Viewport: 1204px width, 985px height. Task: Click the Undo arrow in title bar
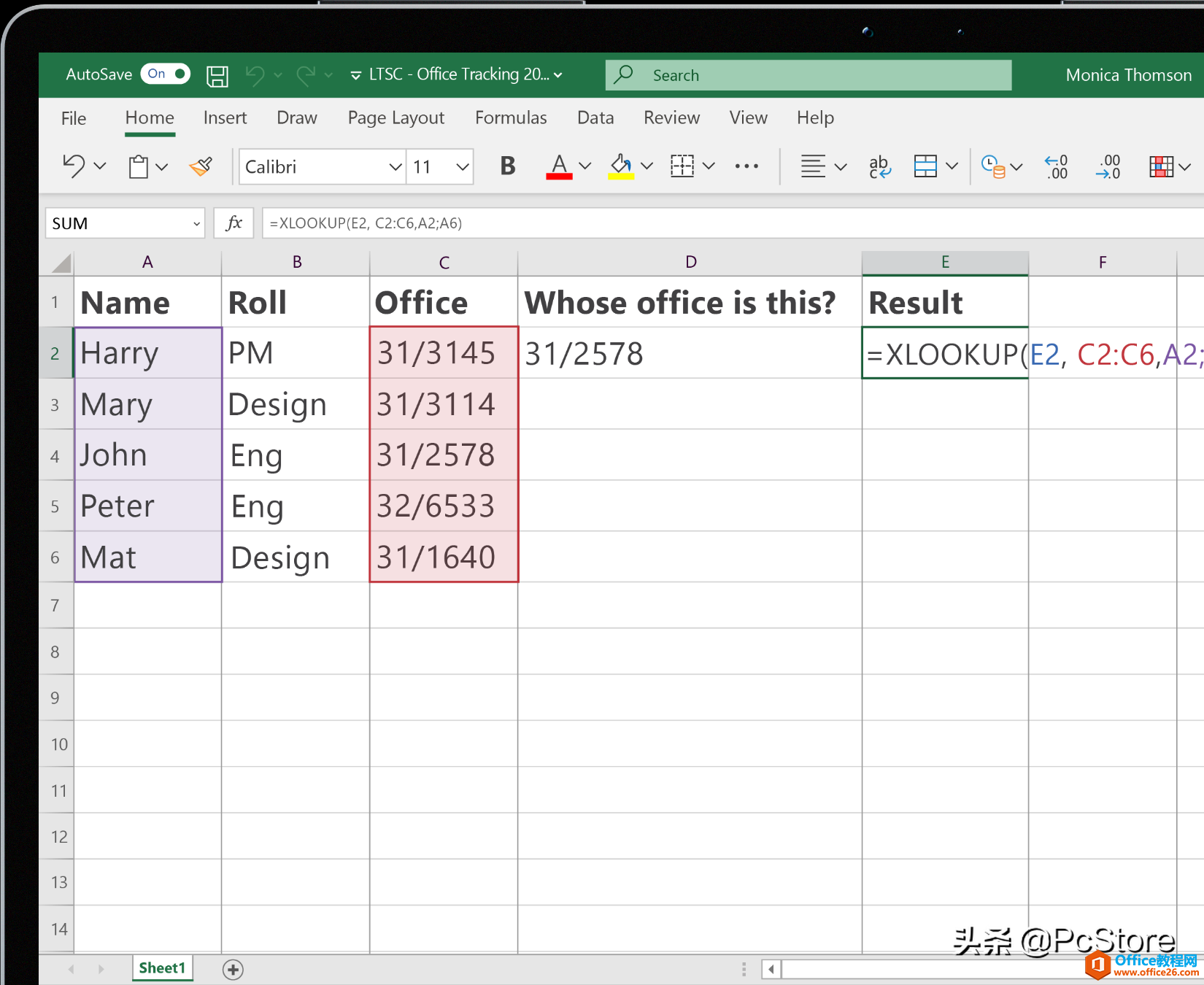coord(255,74)
